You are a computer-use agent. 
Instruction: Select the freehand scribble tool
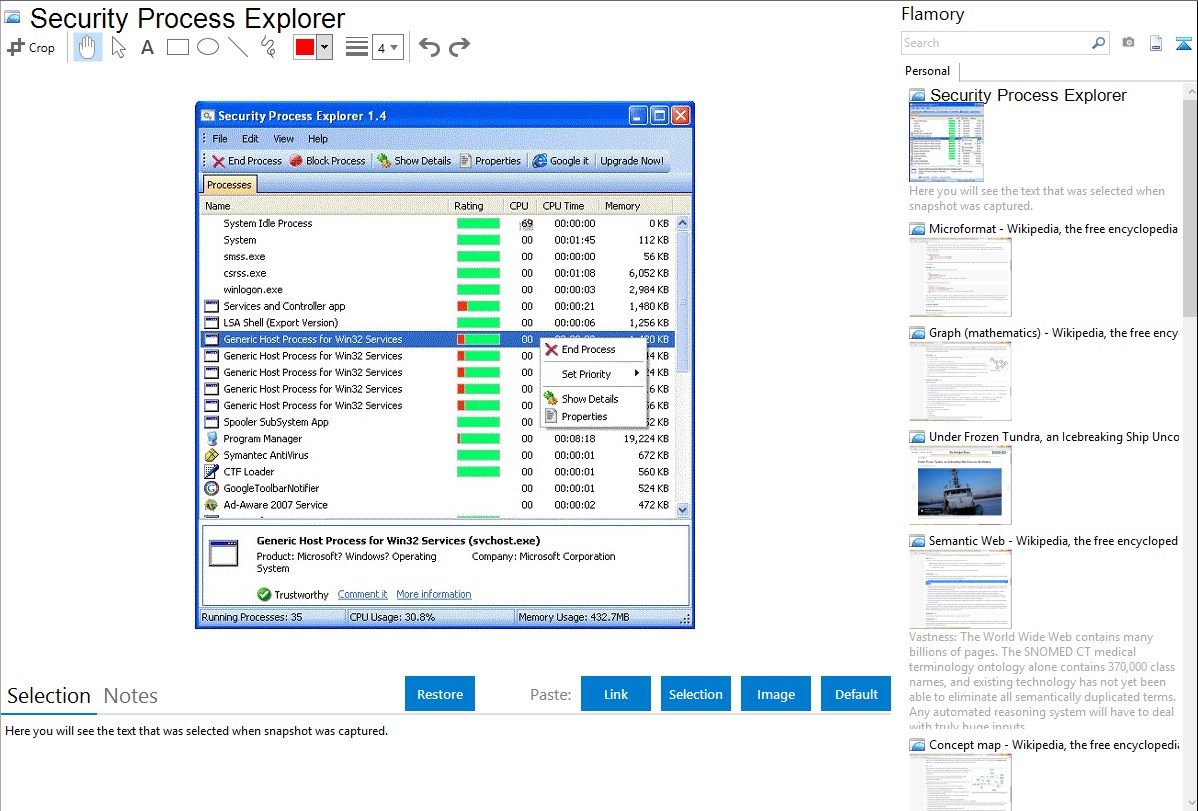[x=268, y=47]
